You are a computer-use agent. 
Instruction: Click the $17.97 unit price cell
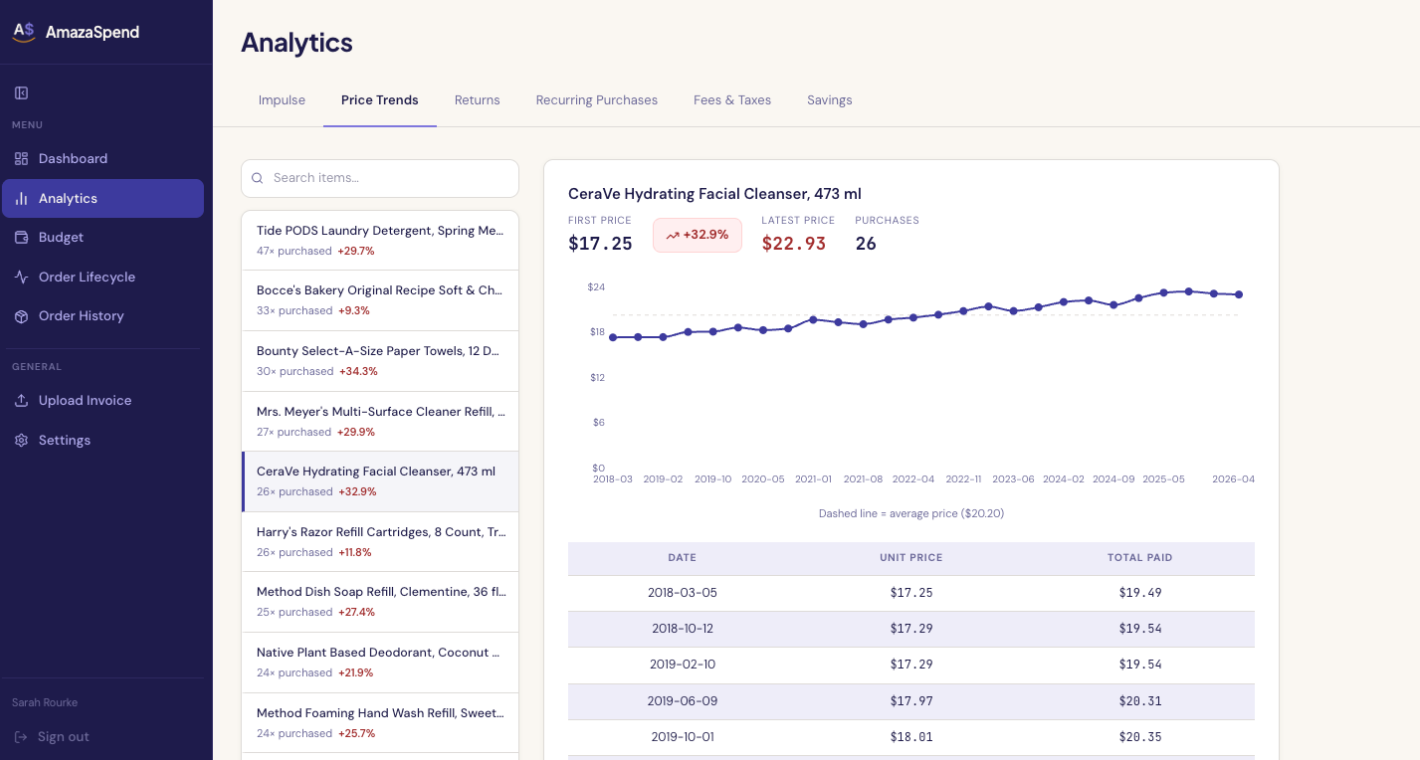(x=911, y=701)
